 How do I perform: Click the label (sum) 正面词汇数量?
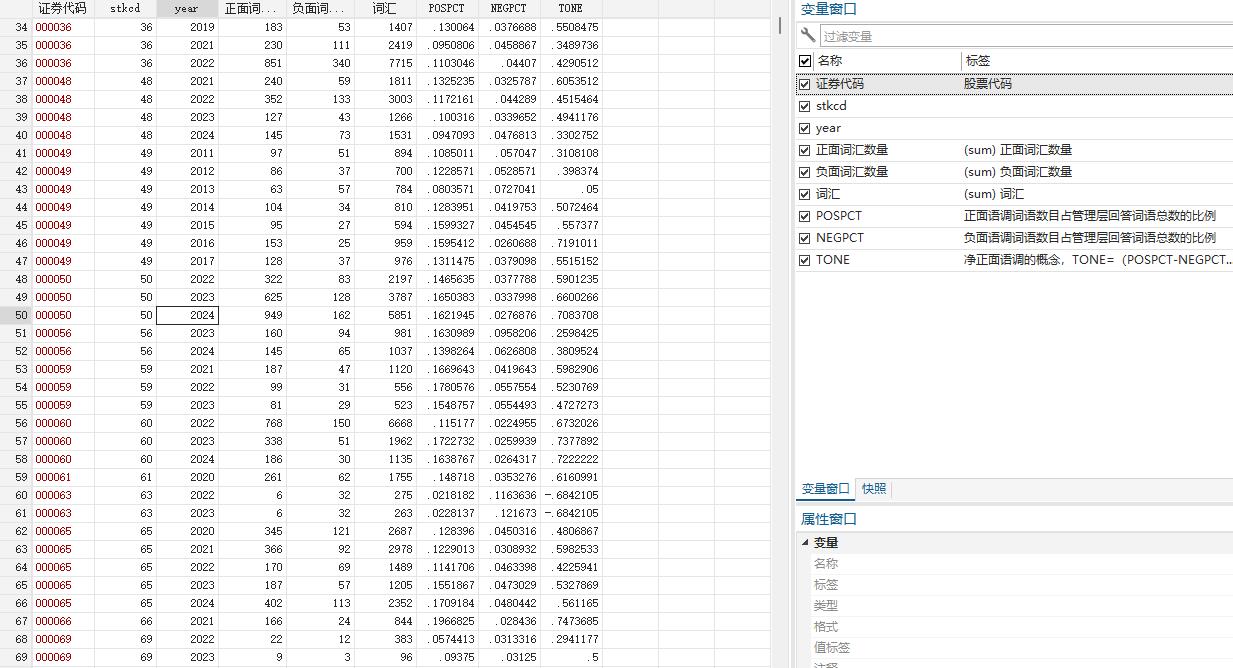(1018, 150)
